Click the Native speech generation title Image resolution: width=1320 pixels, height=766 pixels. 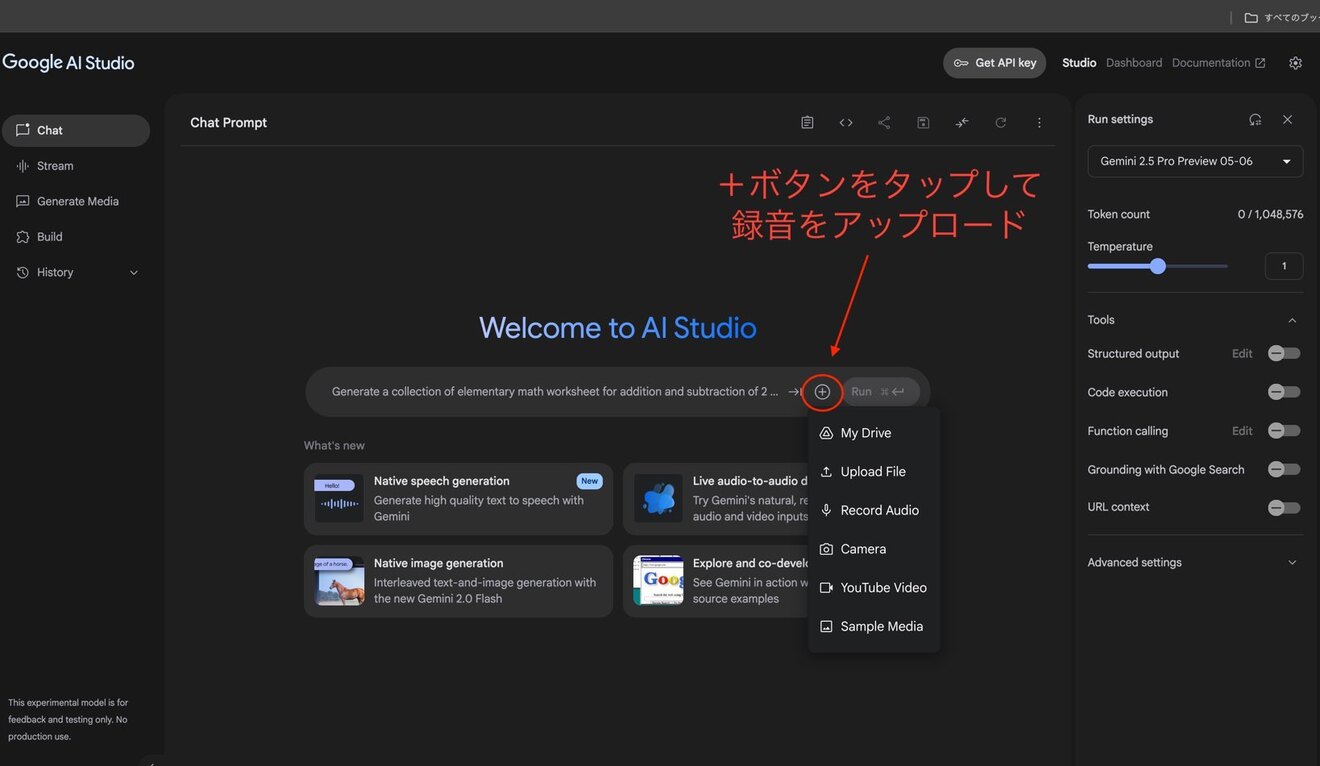tap(442, 481)
